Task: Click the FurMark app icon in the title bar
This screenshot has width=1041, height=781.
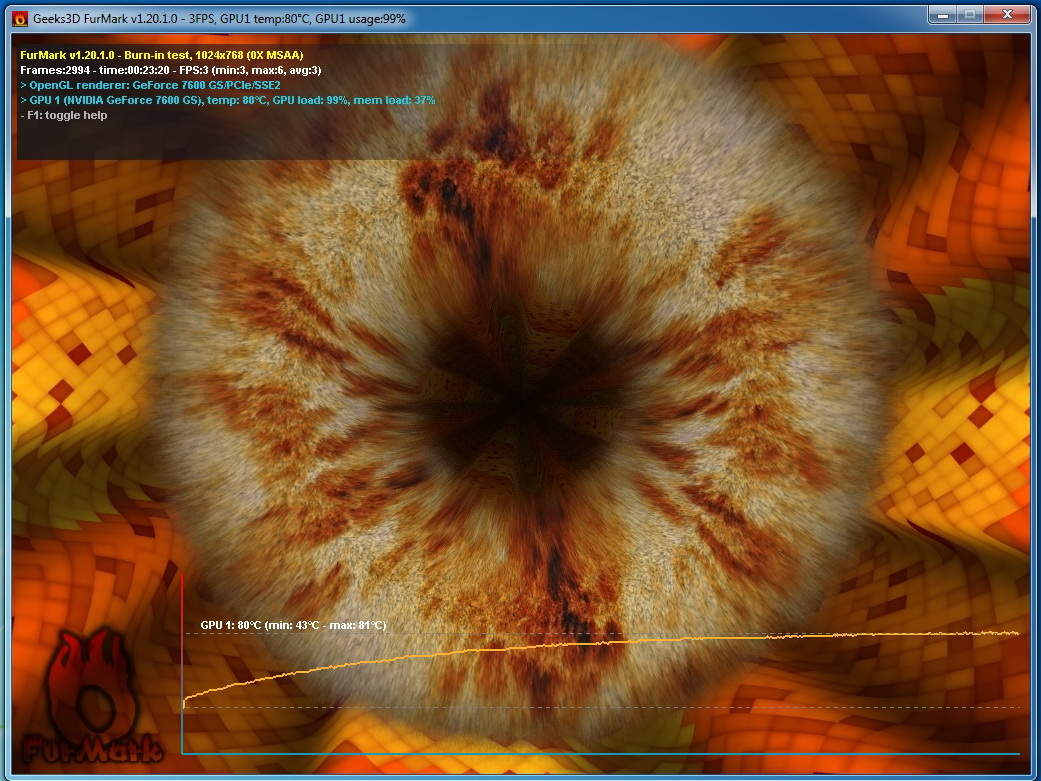Action: [20, 19]
